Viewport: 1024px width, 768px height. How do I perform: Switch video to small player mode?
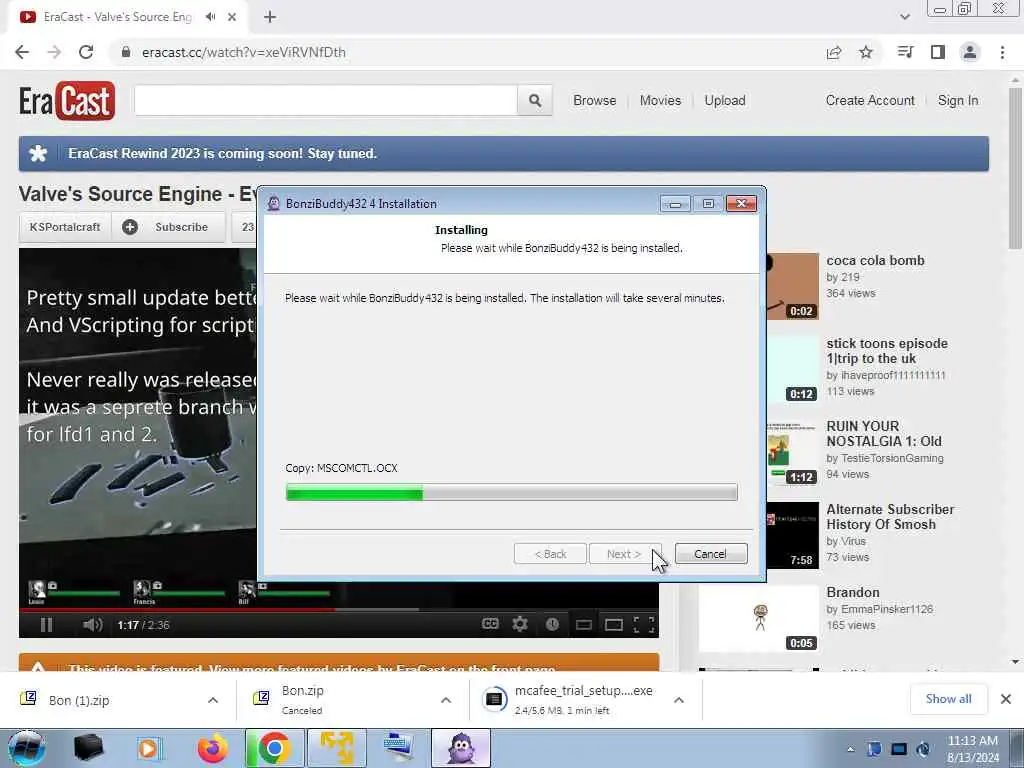tap(584, 625)
